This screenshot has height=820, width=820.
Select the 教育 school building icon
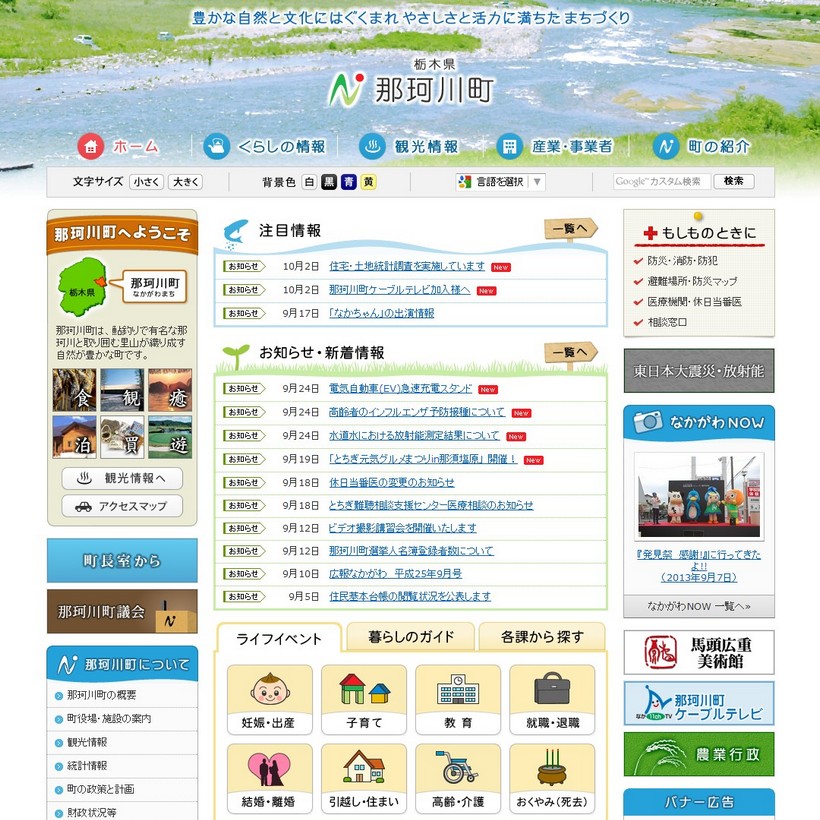coord(458,691)
